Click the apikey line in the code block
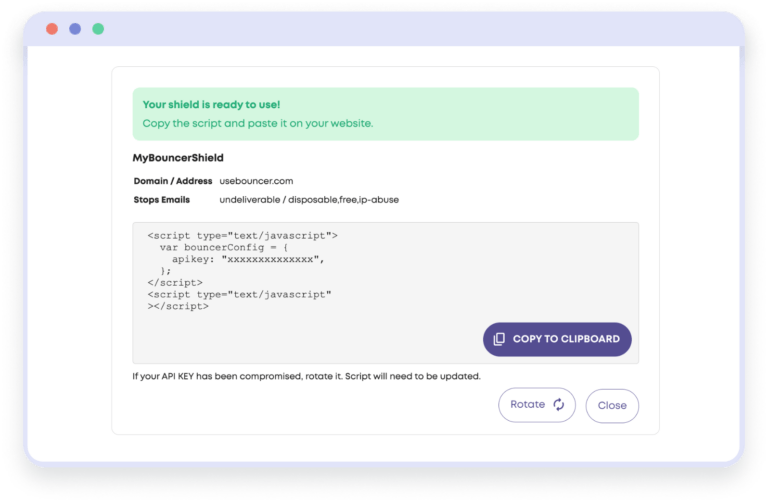The image size is (768, 502). (x=249, y=259)
